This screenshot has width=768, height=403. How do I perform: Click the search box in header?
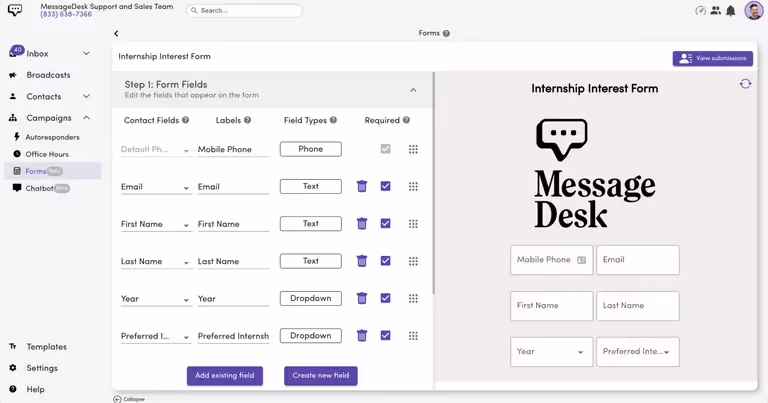pyautogui.click(x=244, y=10)
